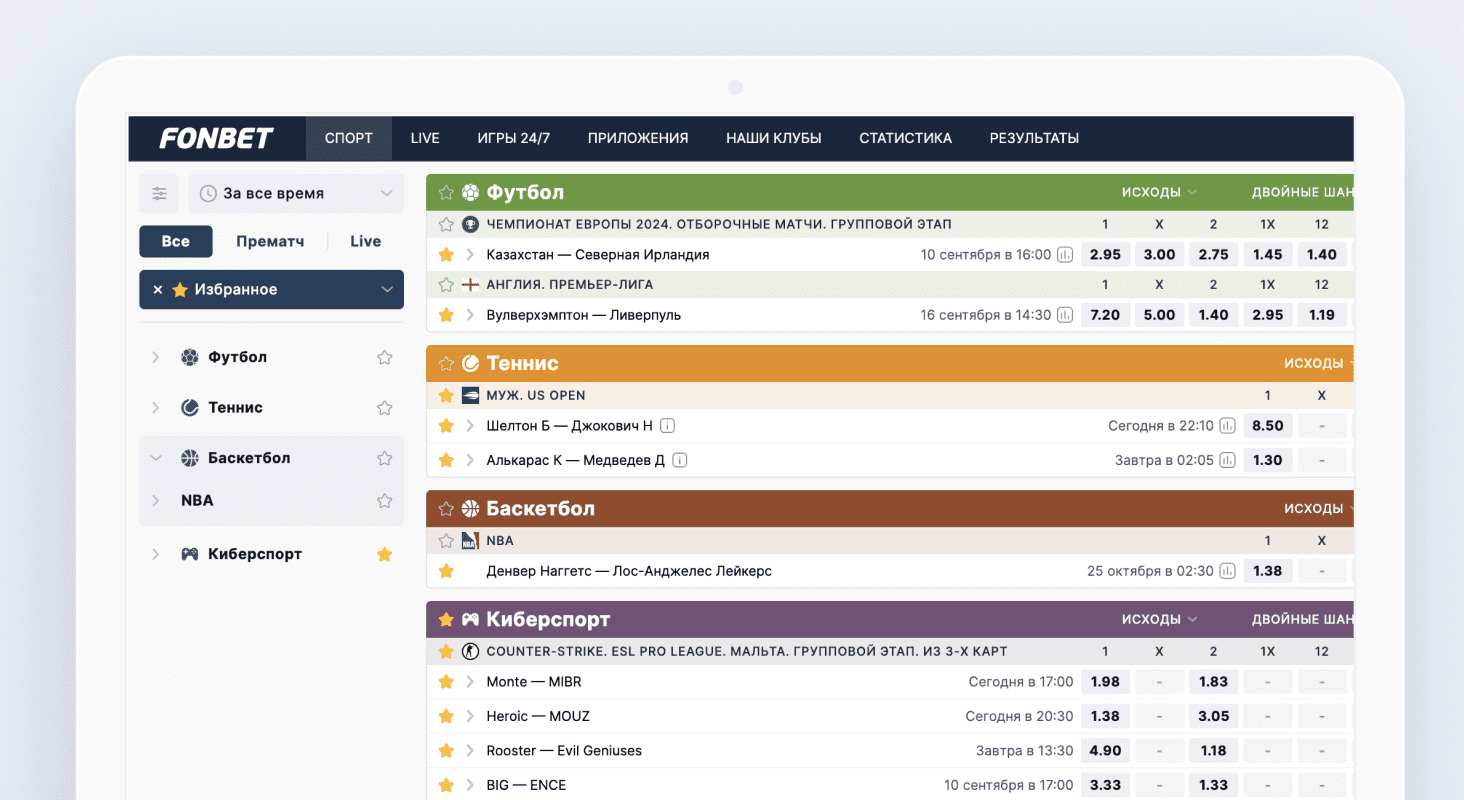Open the СТАТИСТИКА menu item
This screenshot has width=1464, height=800.
[x=905, y=139]
